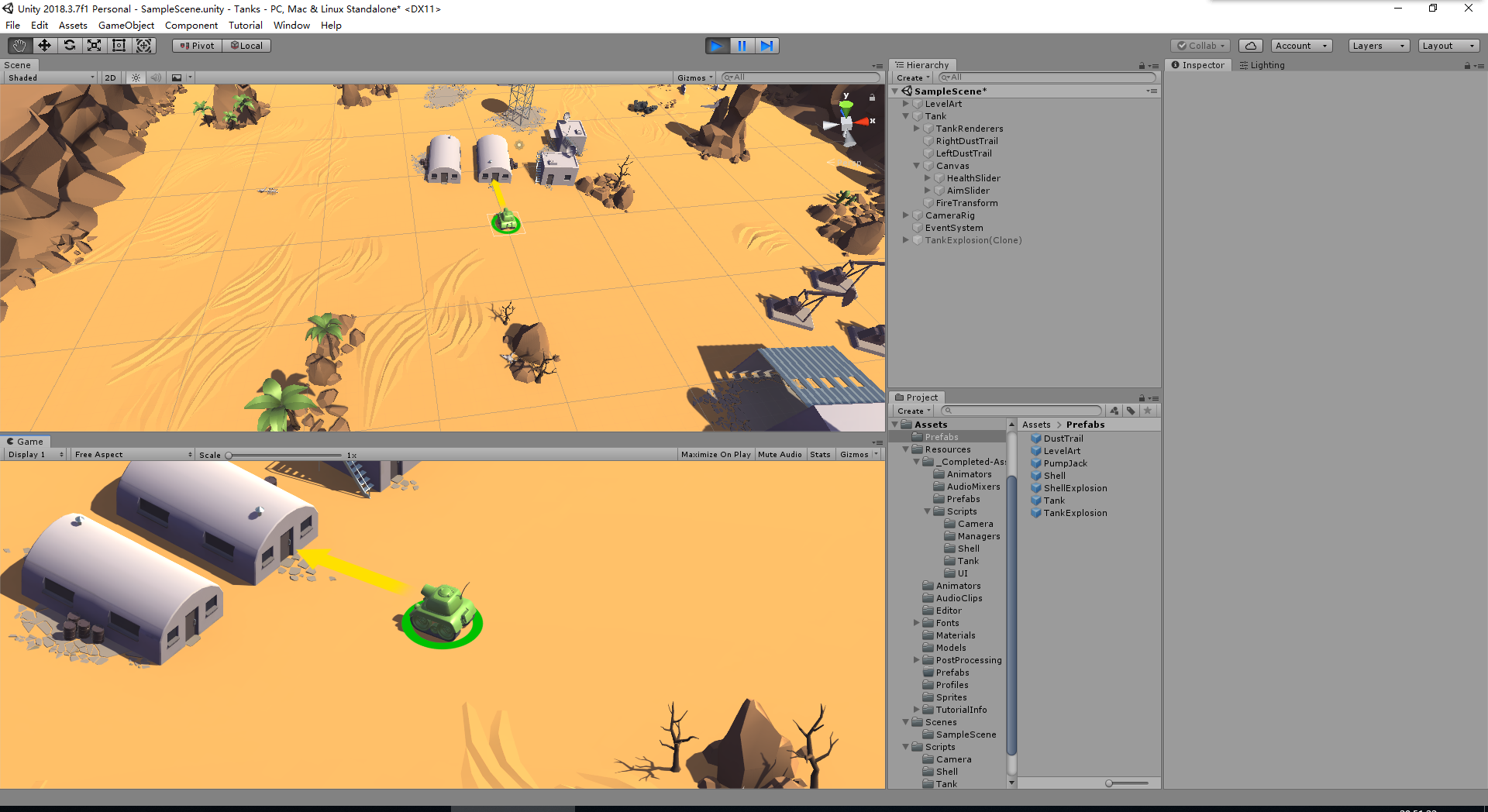Enable Maximize On Play in Game view
Screen dimensions: 1488x812
click(715, 454)
